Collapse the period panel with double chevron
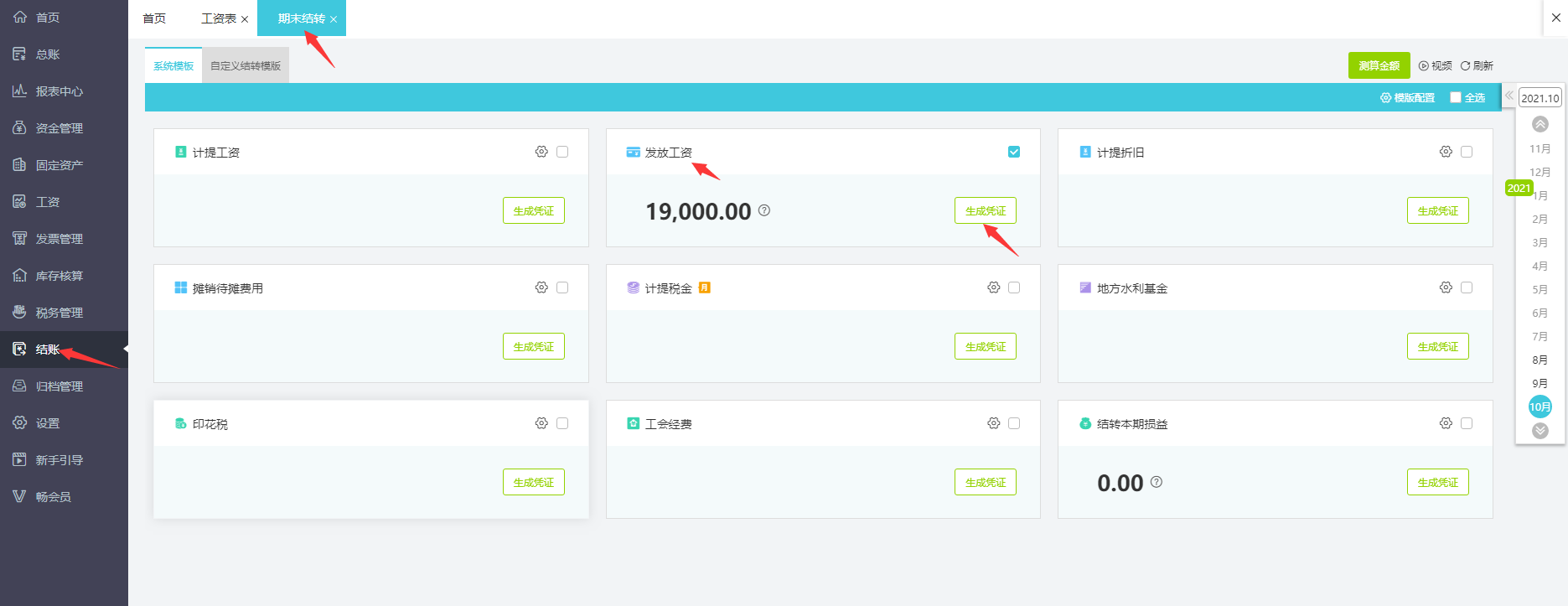 (x=1509, y=96)
